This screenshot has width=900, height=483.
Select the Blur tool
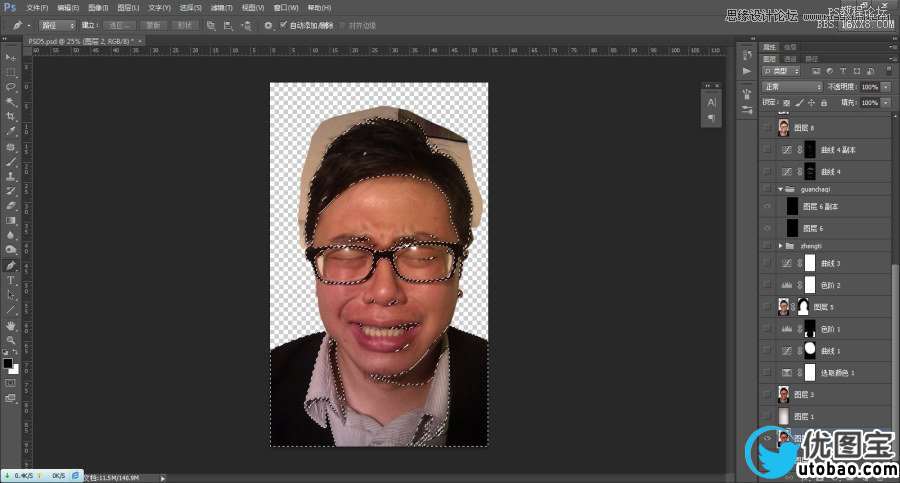(x=10, y=235)
